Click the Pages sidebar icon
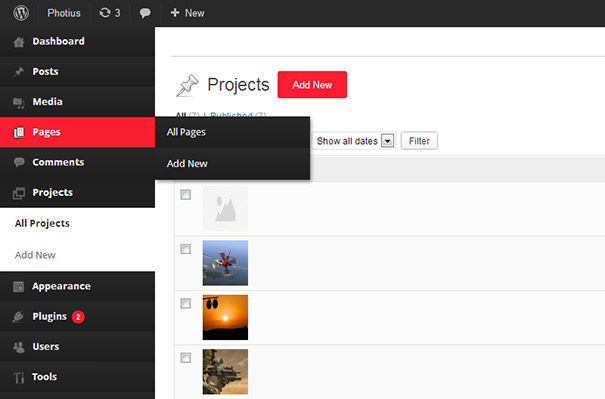Image resolution: width=605 pixels, height=399 pixels. tap(19, 132)
